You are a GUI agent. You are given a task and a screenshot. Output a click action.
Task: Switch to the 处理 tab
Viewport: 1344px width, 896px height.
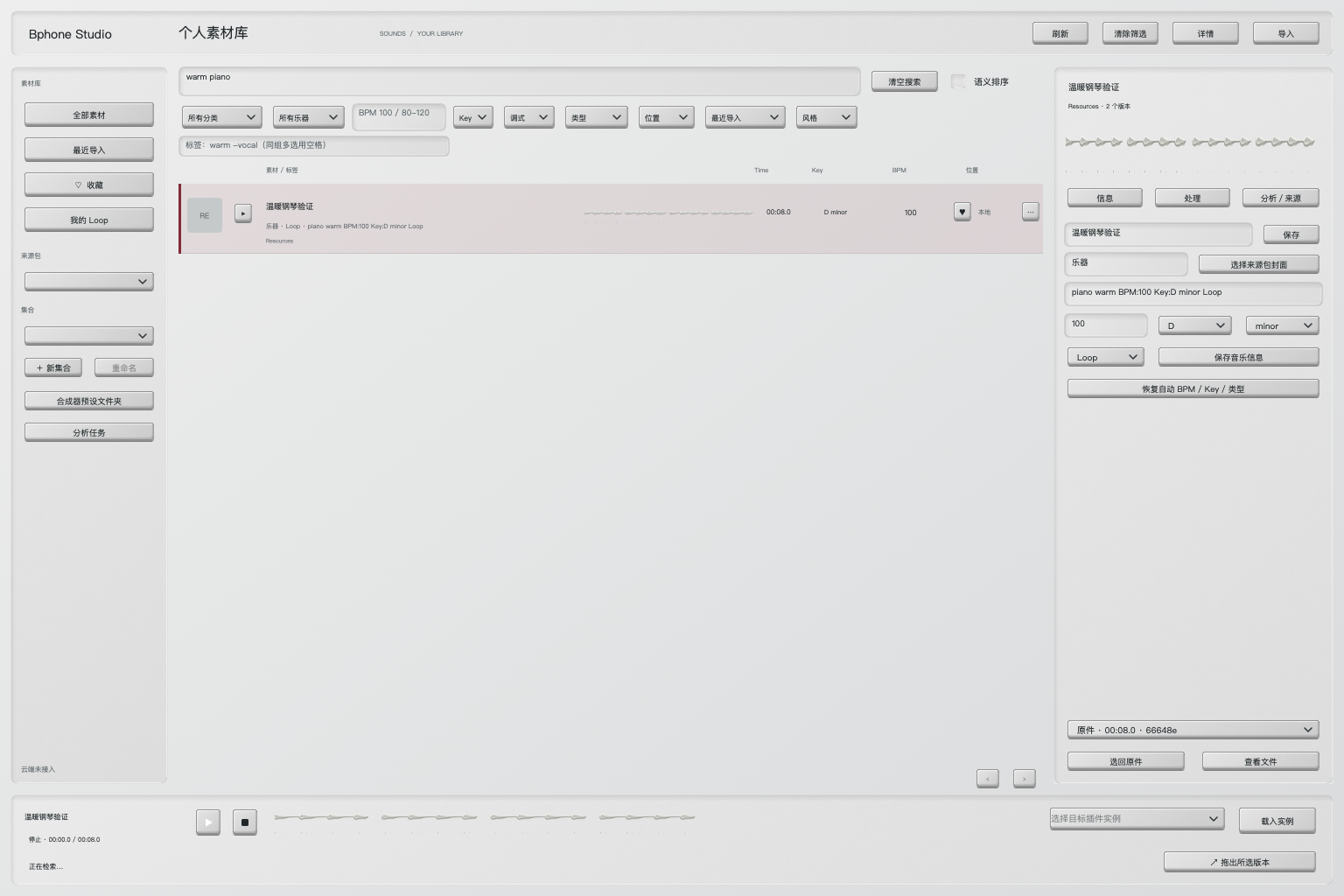[x=1193, y=198]
